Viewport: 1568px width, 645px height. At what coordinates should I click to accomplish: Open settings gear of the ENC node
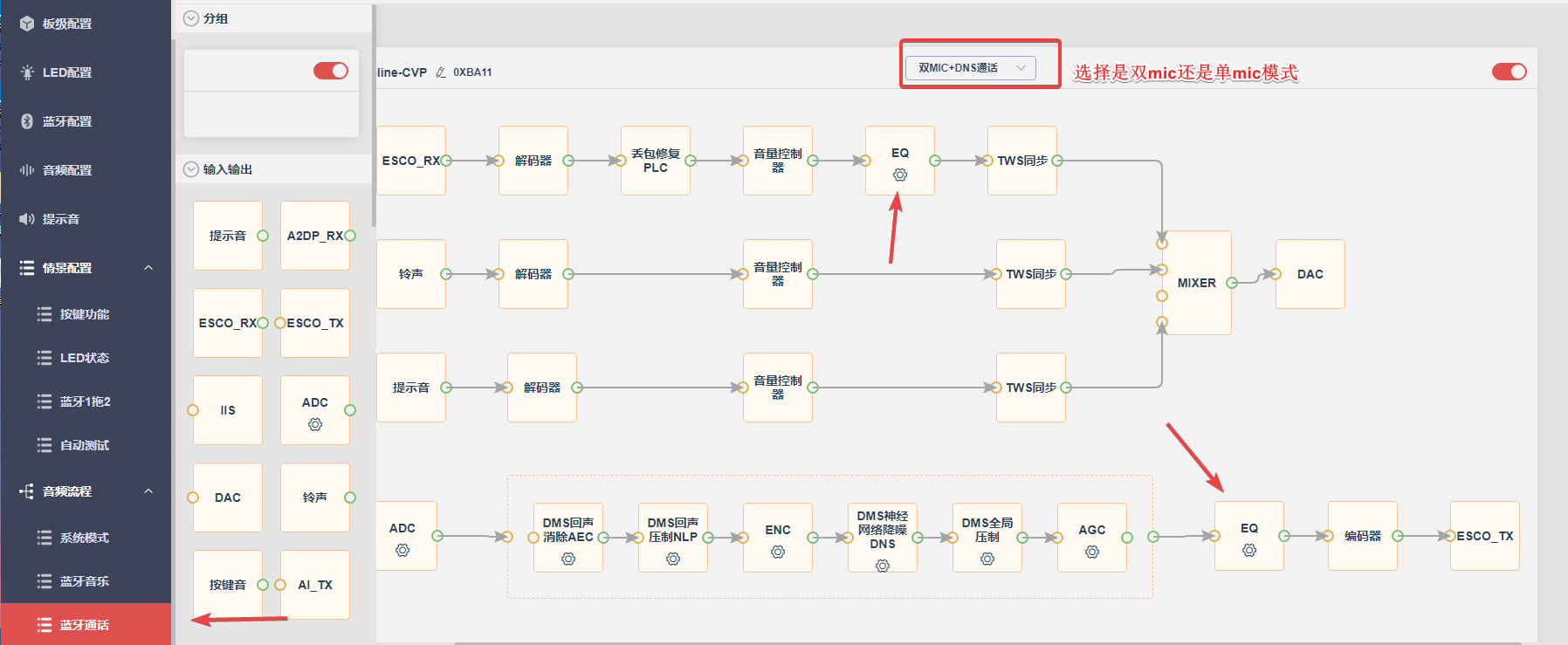click(778, 552)
